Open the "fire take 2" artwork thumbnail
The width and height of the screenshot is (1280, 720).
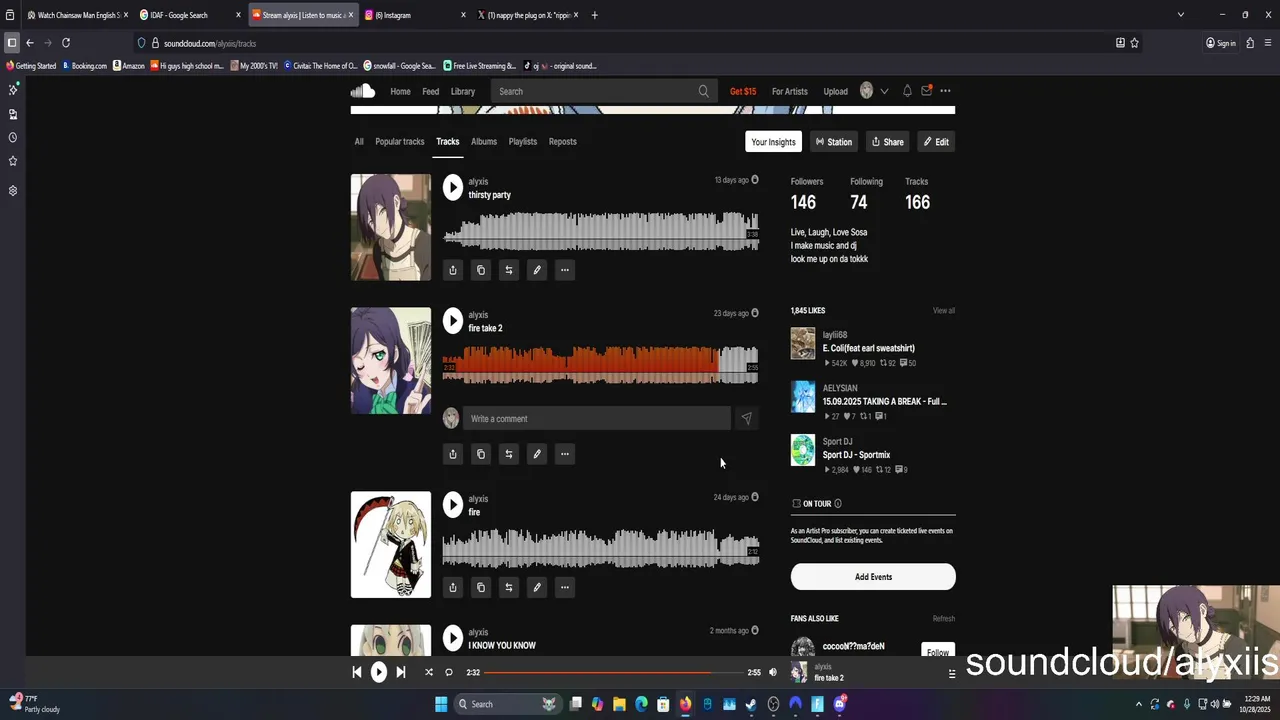pos(391,361)
